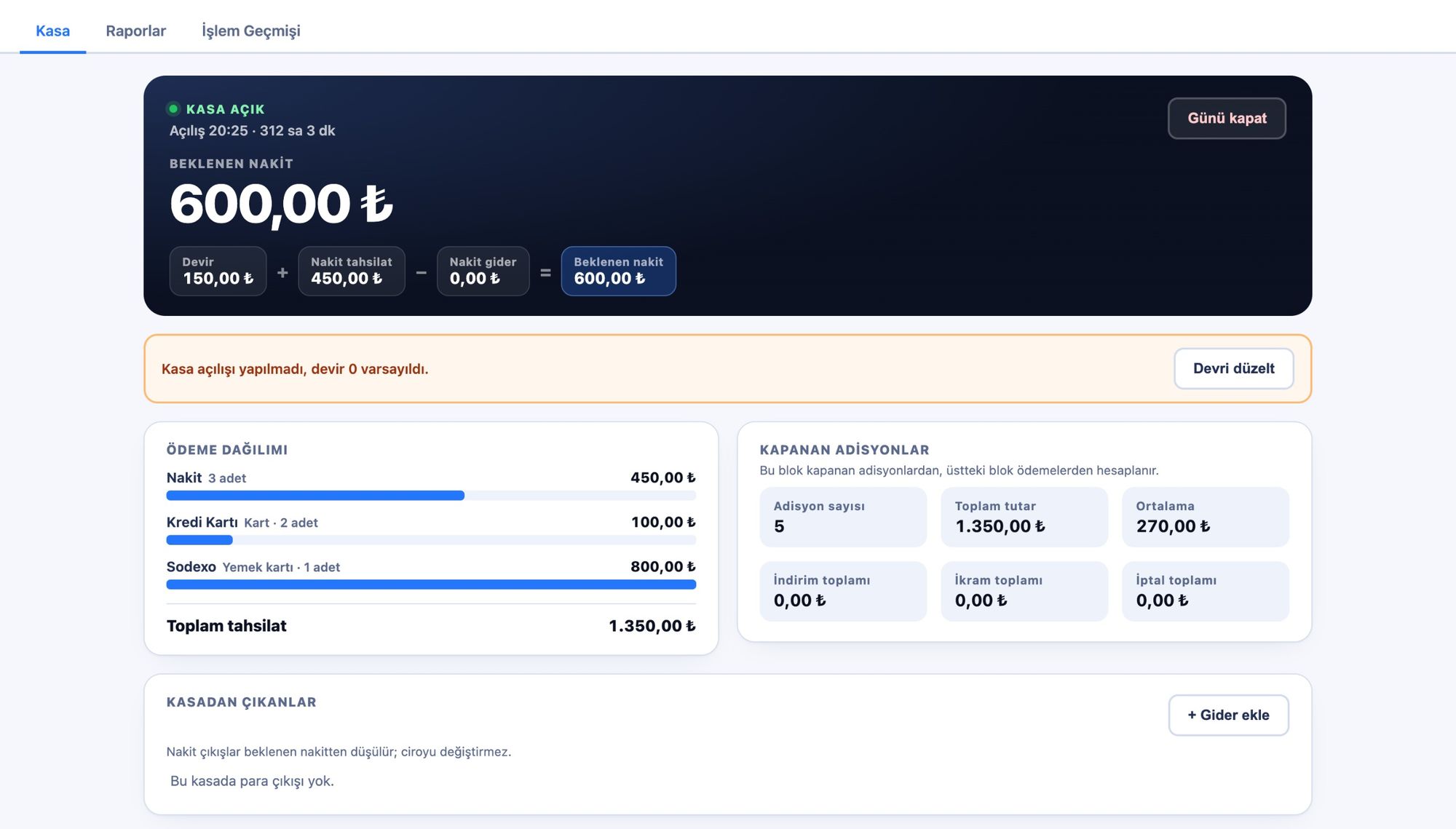Click the 'Toplam tahsilat' label

[x=226, y=626]
